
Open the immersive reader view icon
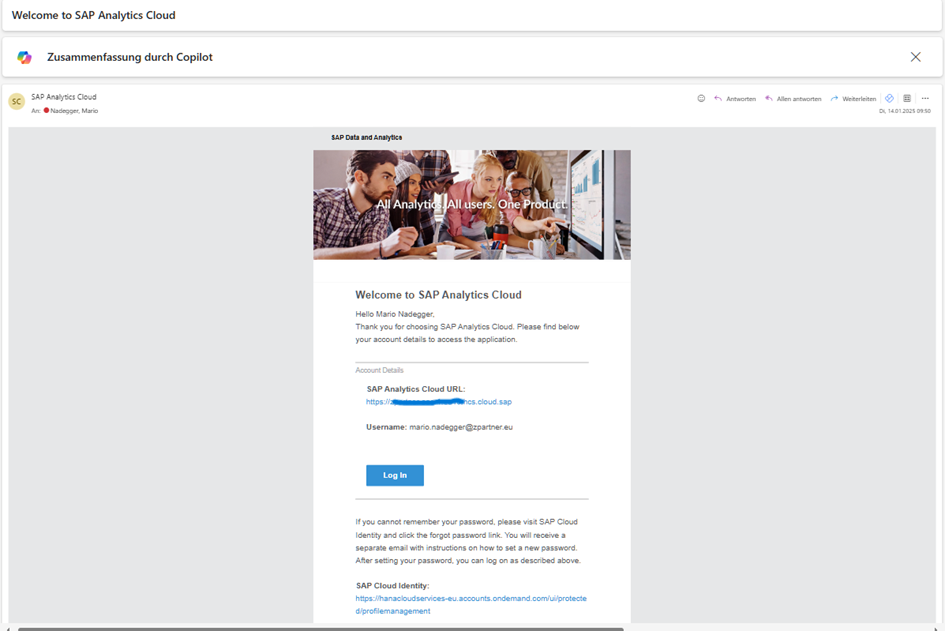pyautogui.click(x=907, y=99)
